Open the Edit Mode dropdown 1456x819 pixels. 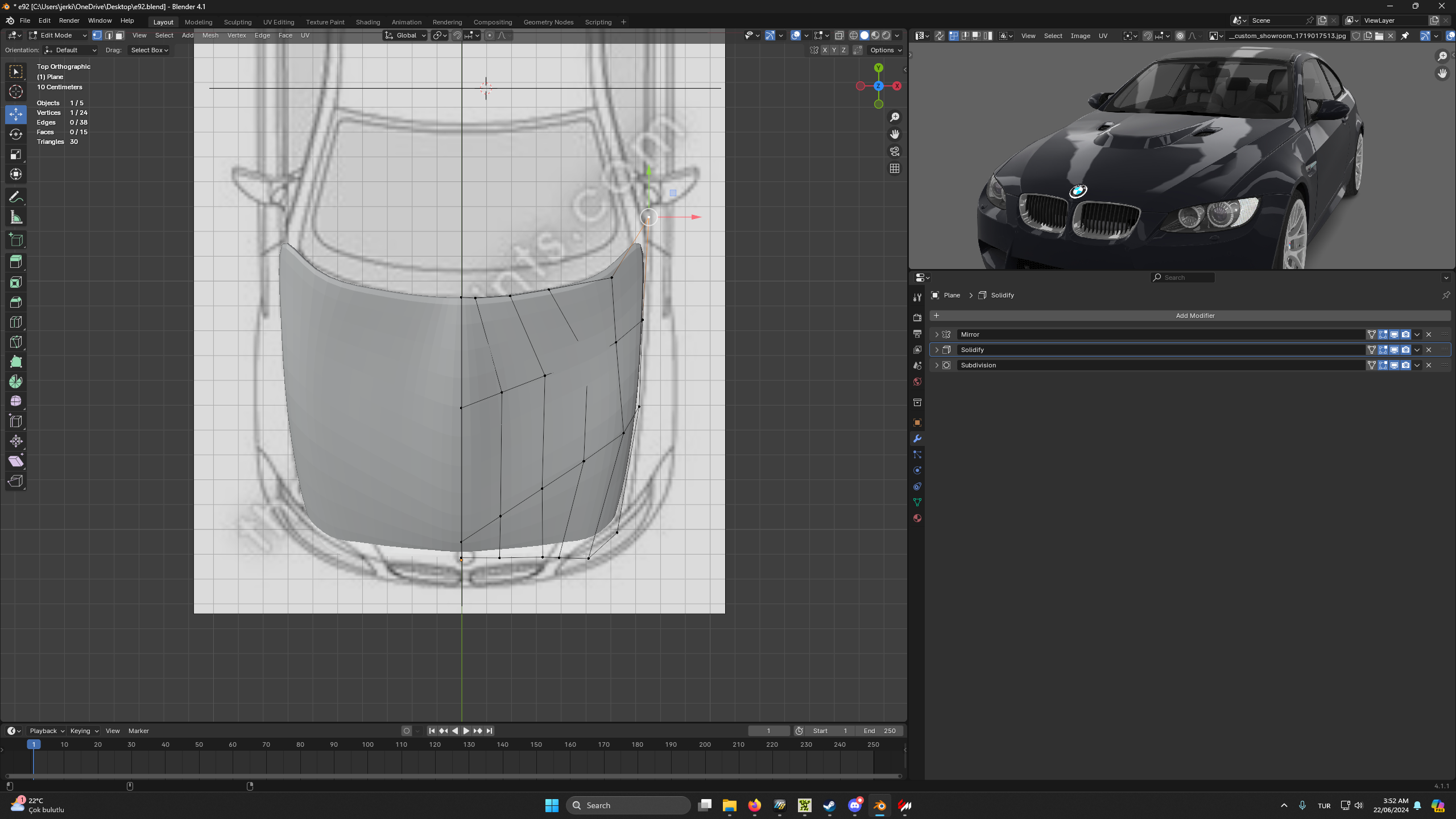click(x=57, y=35)
